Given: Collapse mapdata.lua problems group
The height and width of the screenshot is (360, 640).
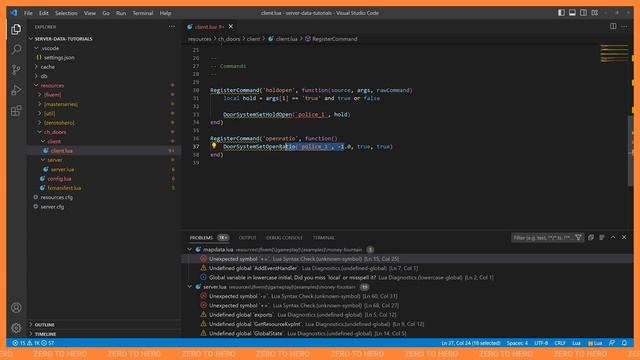Looking at the screenshot, I should [190, 249].
